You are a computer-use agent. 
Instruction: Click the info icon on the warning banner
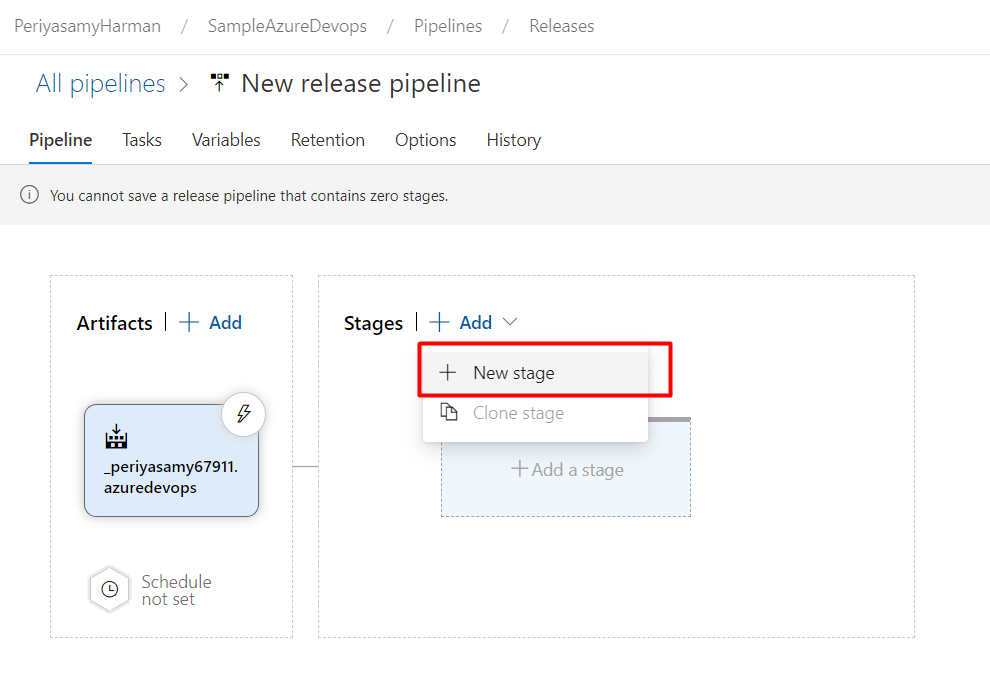point(28,195)
